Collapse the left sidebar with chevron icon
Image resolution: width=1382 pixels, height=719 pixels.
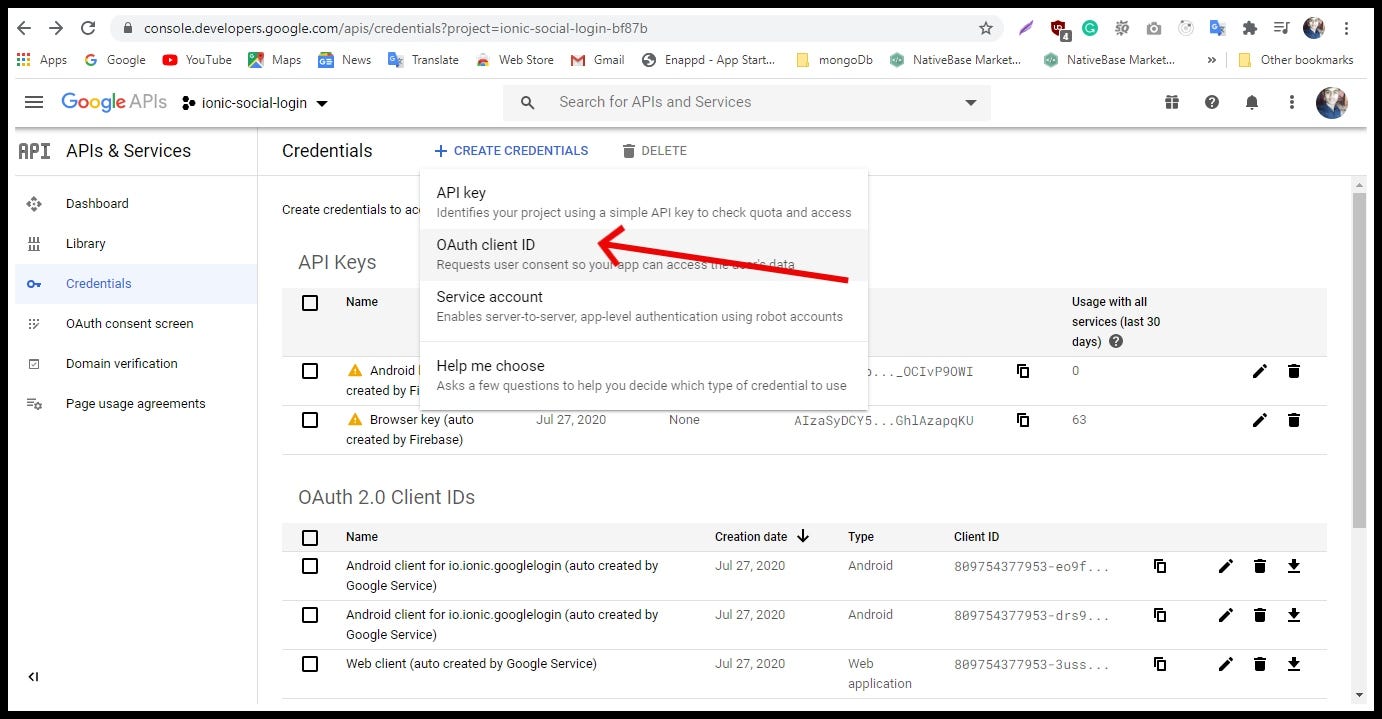(34, 677)
